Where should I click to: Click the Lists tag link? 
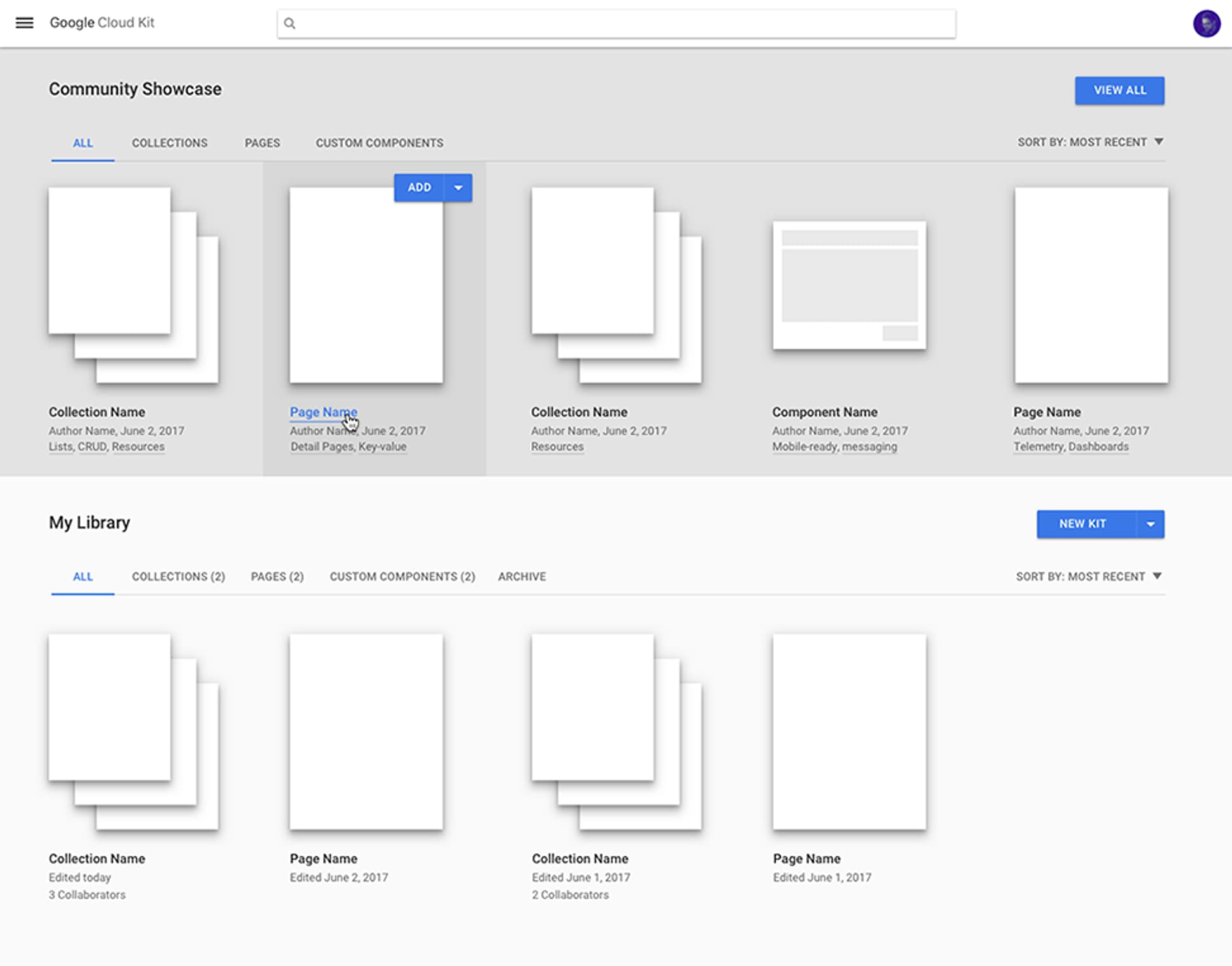click(60, 446)
